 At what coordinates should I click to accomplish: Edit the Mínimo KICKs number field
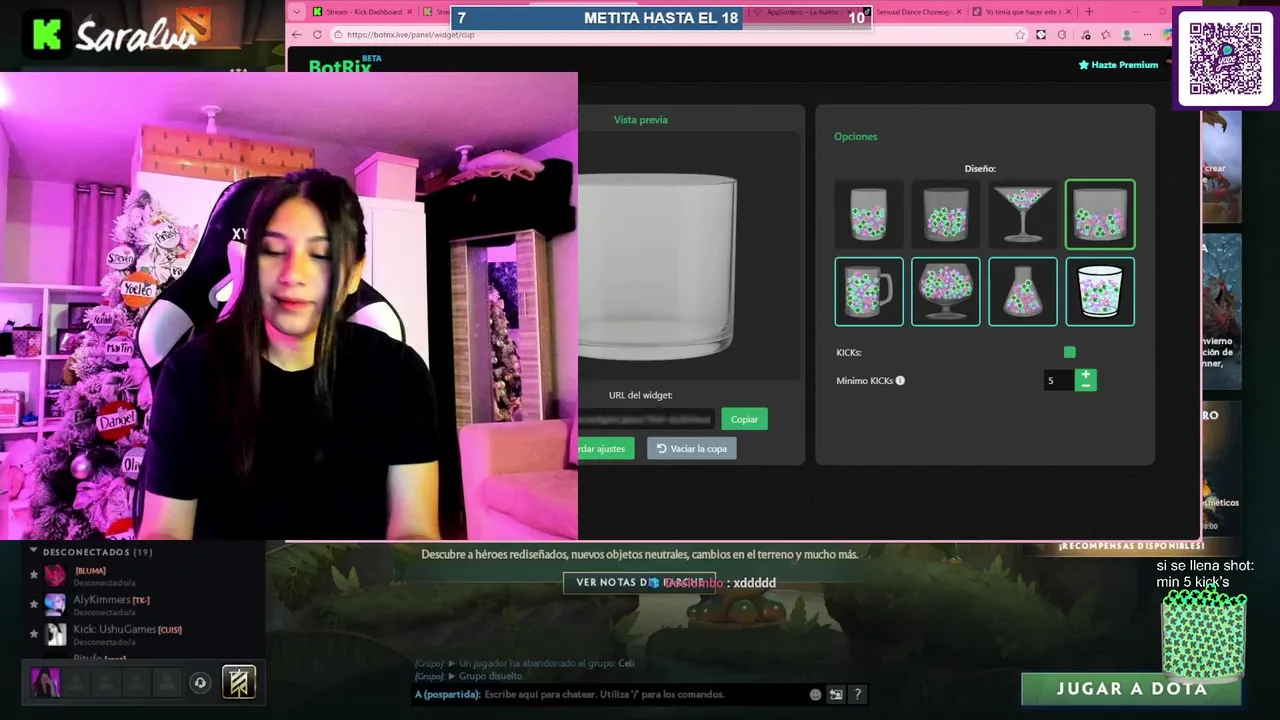pos(1058,380)
